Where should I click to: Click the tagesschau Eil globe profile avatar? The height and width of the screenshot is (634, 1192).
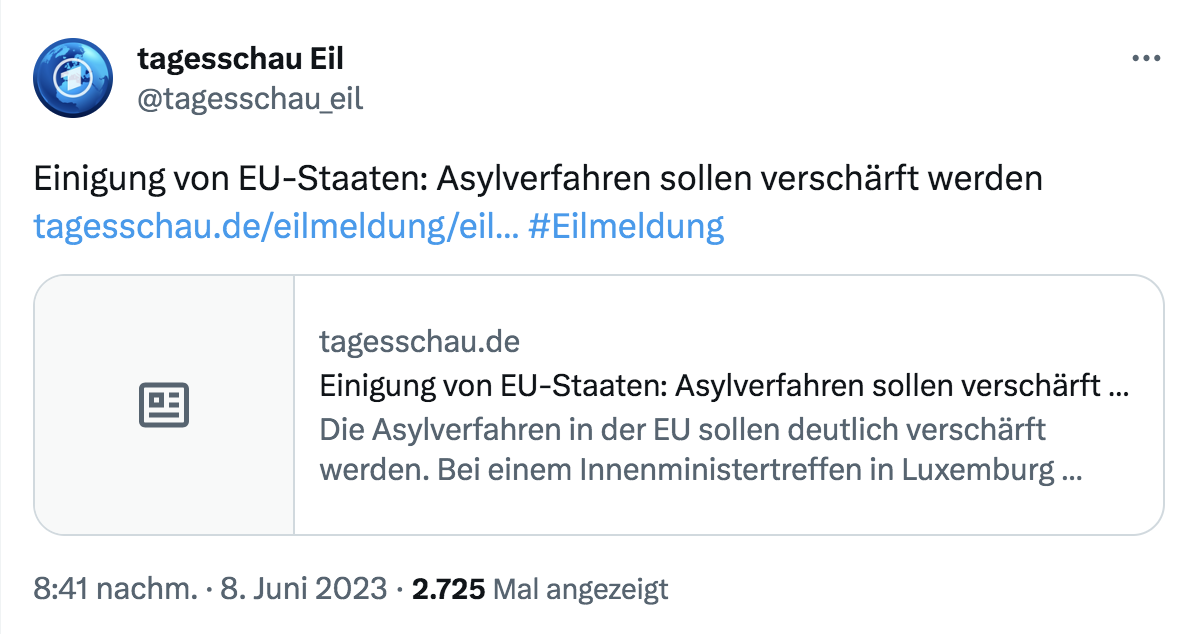click(x=74, y=78)
